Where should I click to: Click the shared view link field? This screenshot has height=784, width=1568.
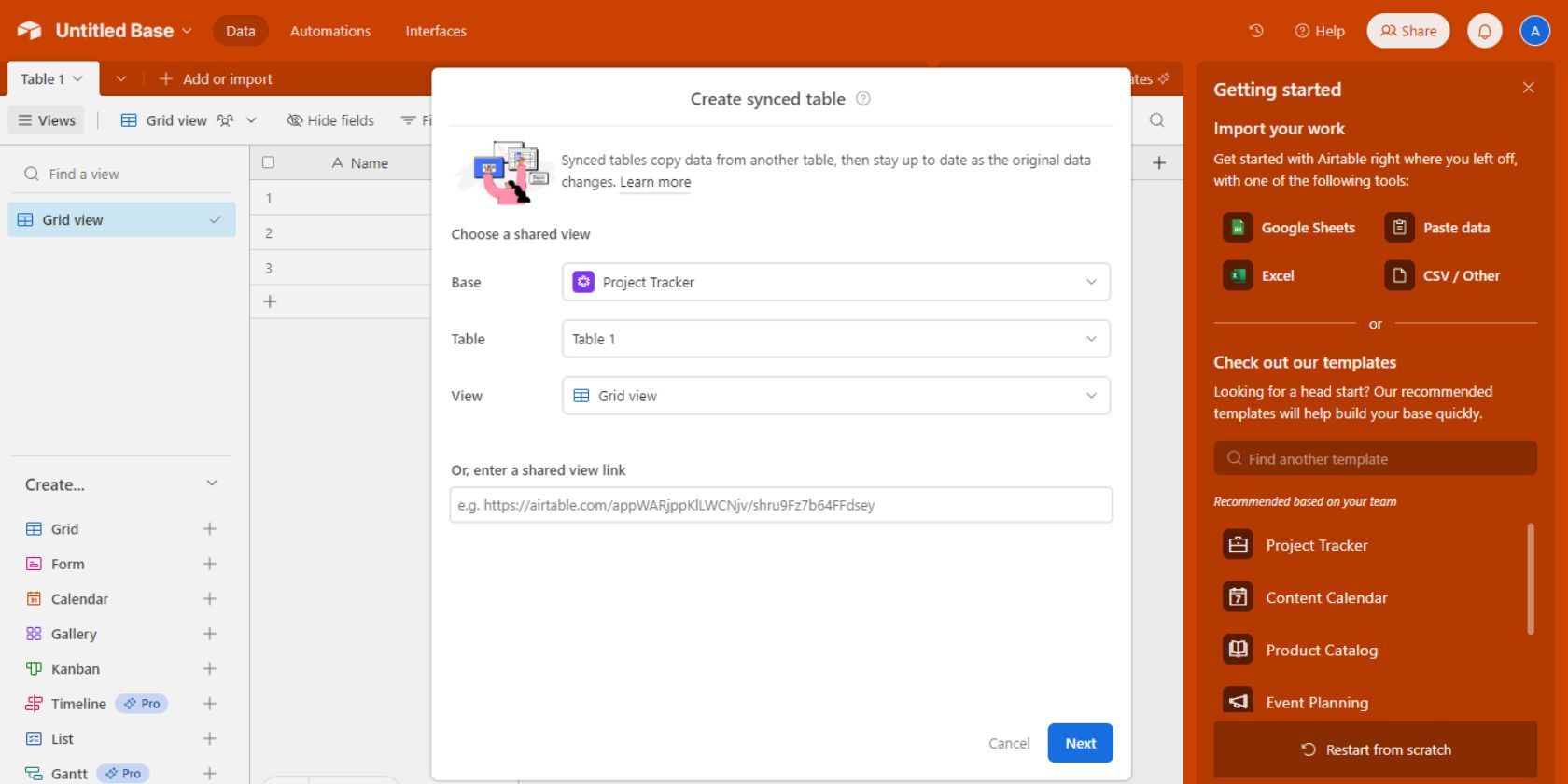[x=780, y=505]
